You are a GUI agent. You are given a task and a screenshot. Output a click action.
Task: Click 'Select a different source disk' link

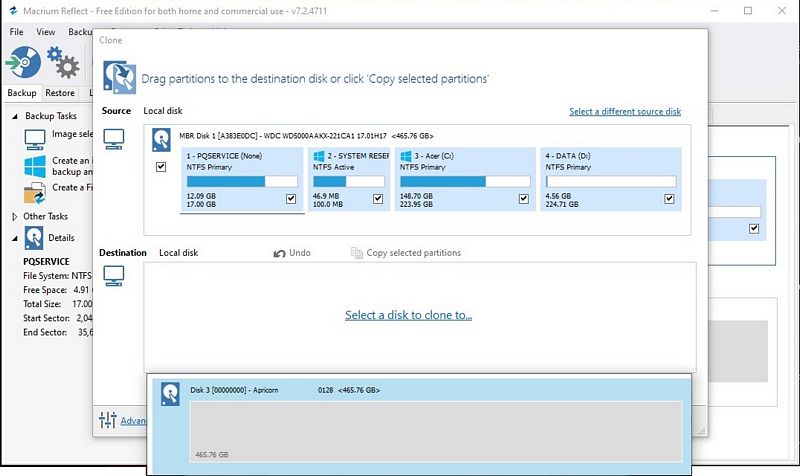[x=625, y=112]
